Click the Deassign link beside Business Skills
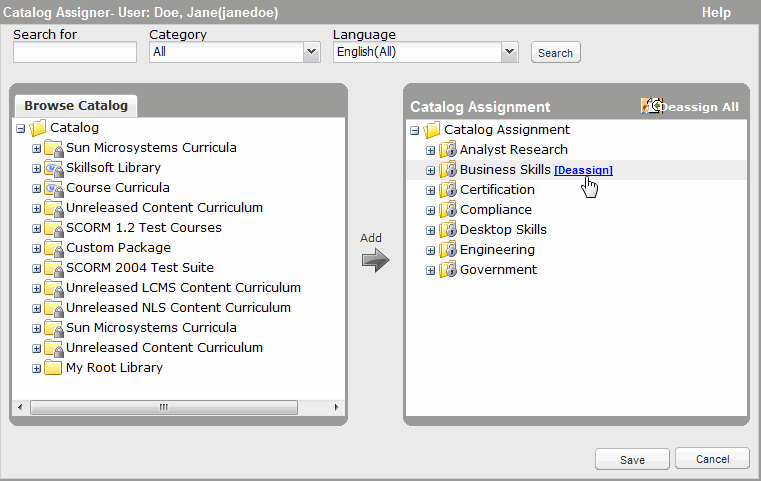The width and height of the screenshot is (761, 481). [583, 170]
